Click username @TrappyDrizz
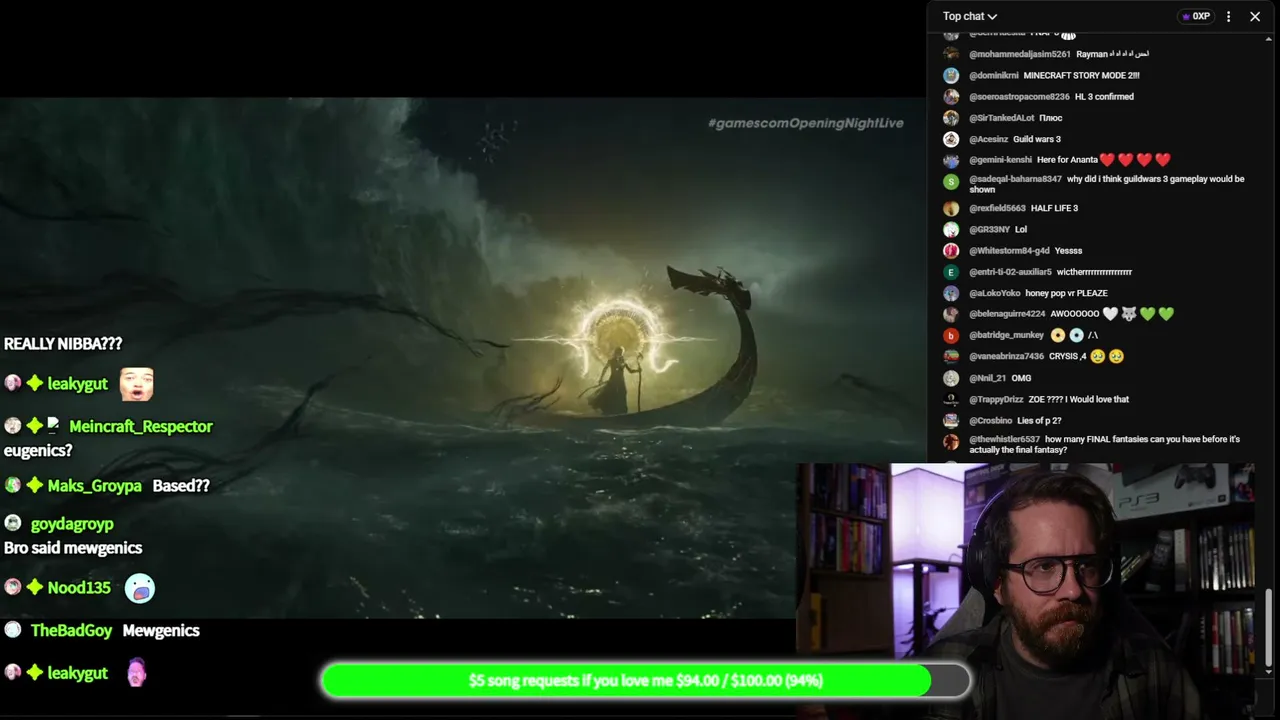The width and height of the screenshot is (1280, 720). (x=996, y=399)
